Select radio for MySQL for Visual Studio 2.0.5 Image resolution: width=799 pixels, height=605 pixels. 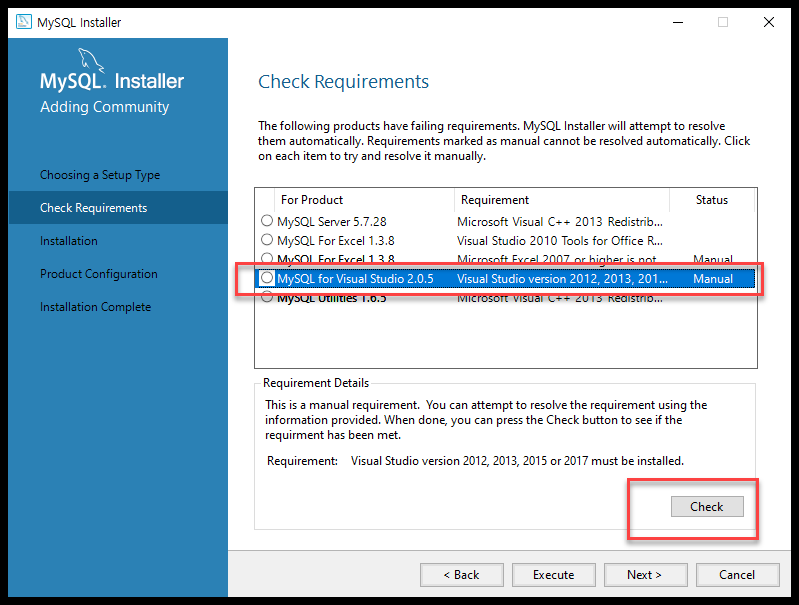pos(267,278)
